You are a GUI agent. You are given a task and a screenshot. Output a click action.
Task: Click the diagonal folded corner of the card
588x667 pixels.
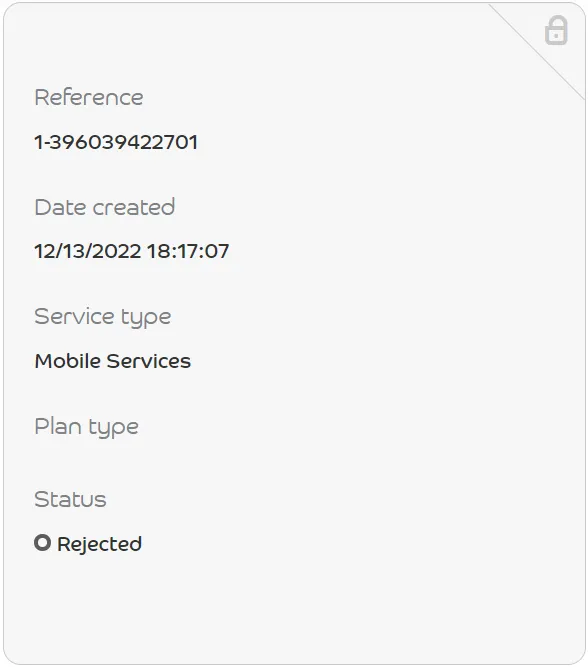(537, 52)
